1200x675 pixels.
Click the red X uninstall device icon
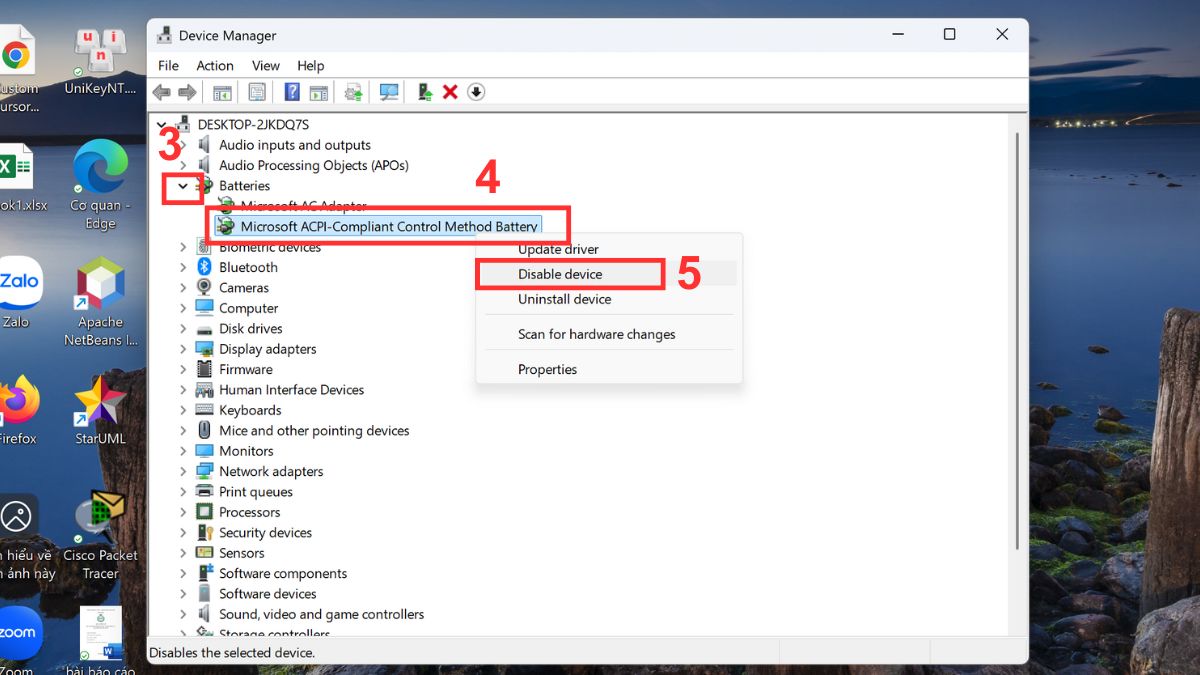click(450, 92)
